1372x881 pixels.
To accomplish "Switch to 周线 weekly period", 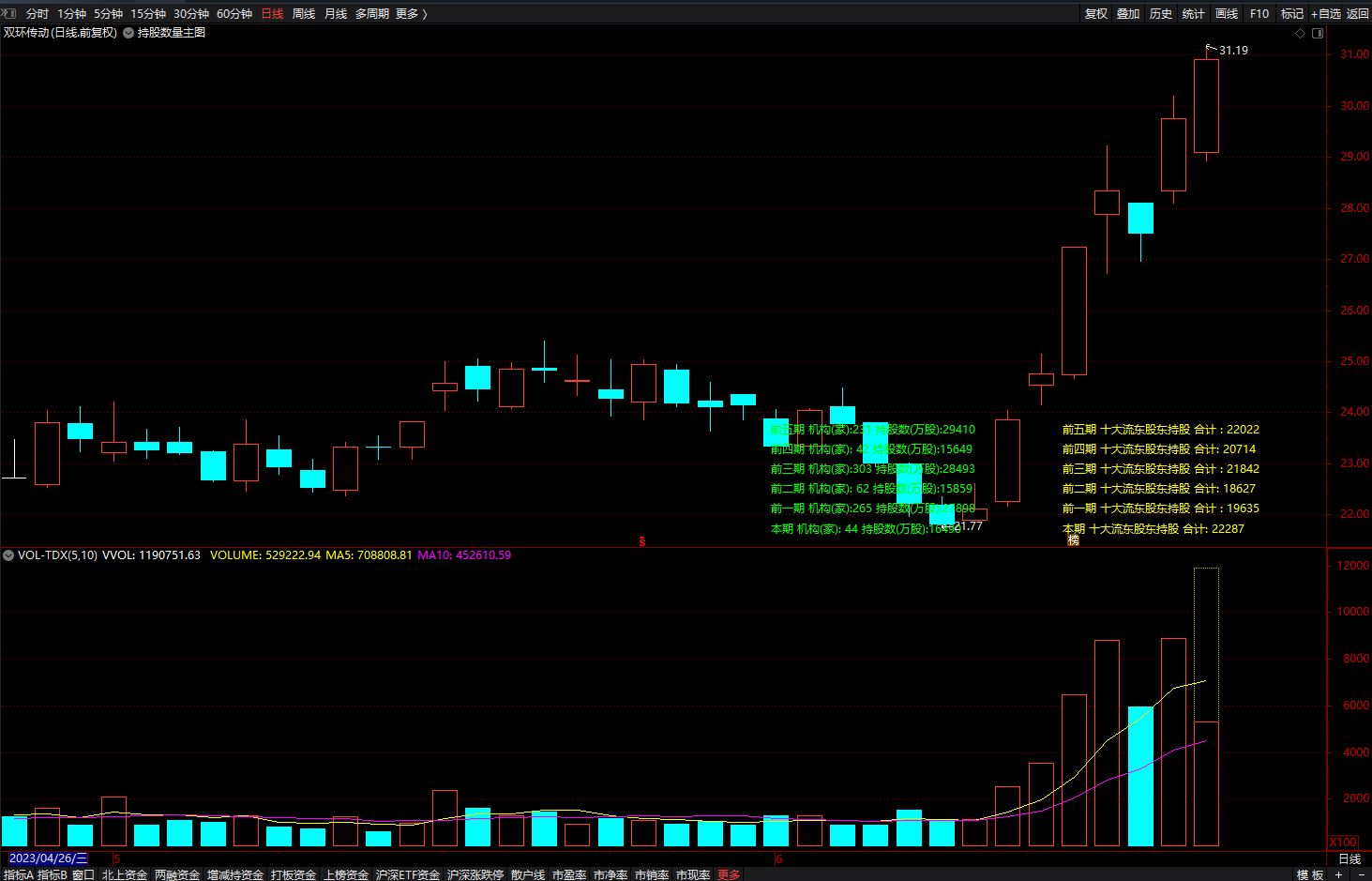I will pyautogui.click(x=304, y=14).
